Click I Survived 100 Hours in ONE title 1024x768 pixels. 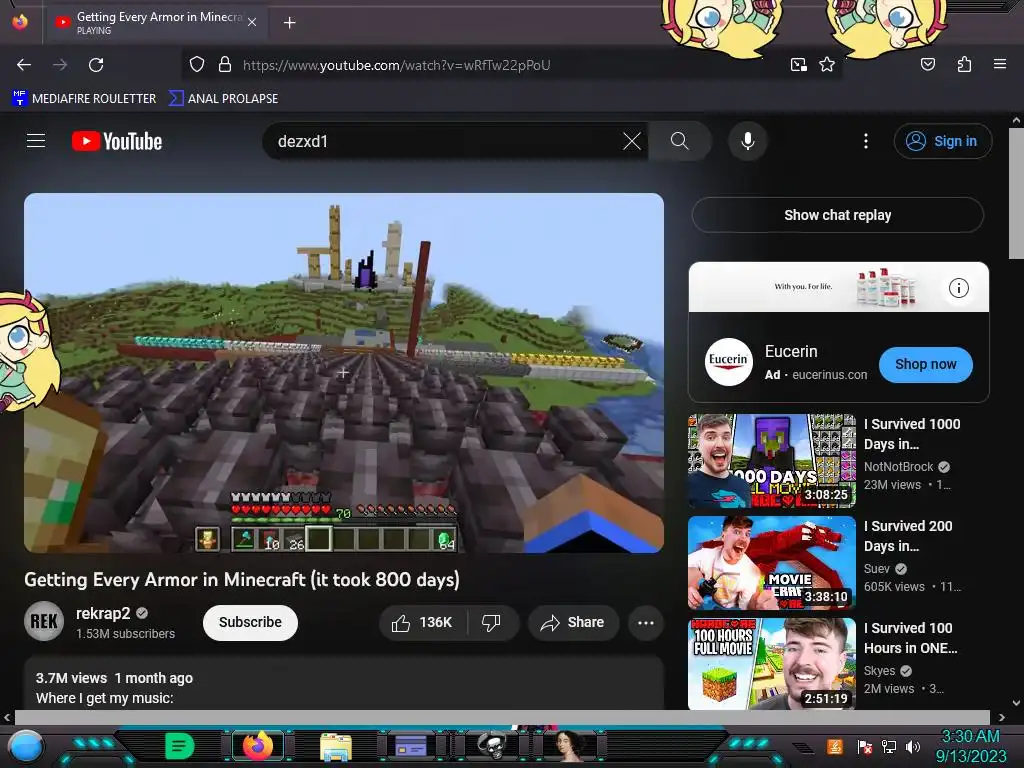[910, 637]
